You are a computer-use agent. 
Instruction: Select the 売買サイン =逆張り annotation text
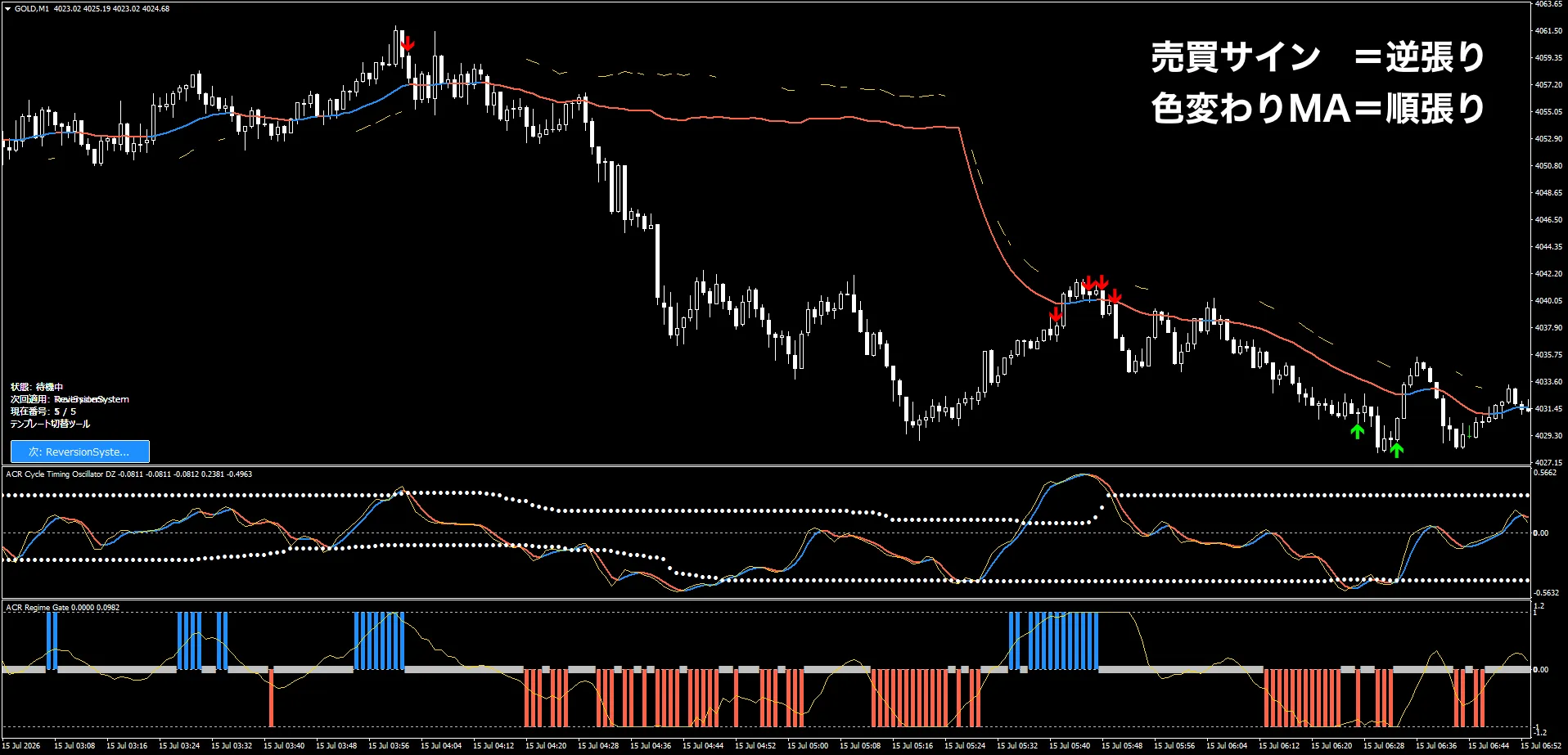click(1318, 57)
